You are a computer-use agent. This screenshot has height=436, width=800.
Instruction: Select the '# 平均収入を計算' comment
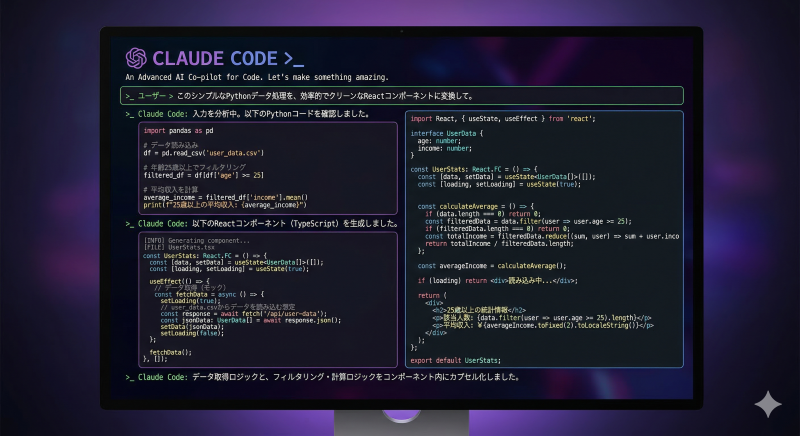click(170, 190)
